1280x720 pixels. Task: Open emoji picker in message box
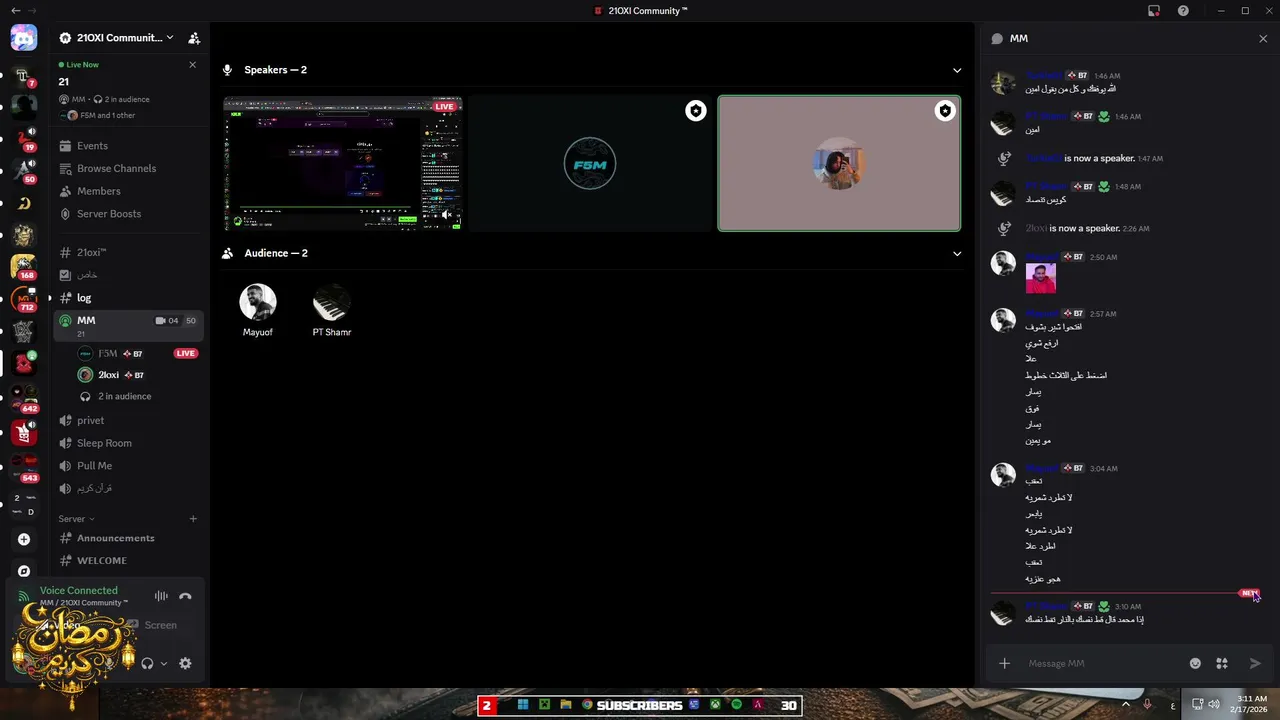point(1195,663)
